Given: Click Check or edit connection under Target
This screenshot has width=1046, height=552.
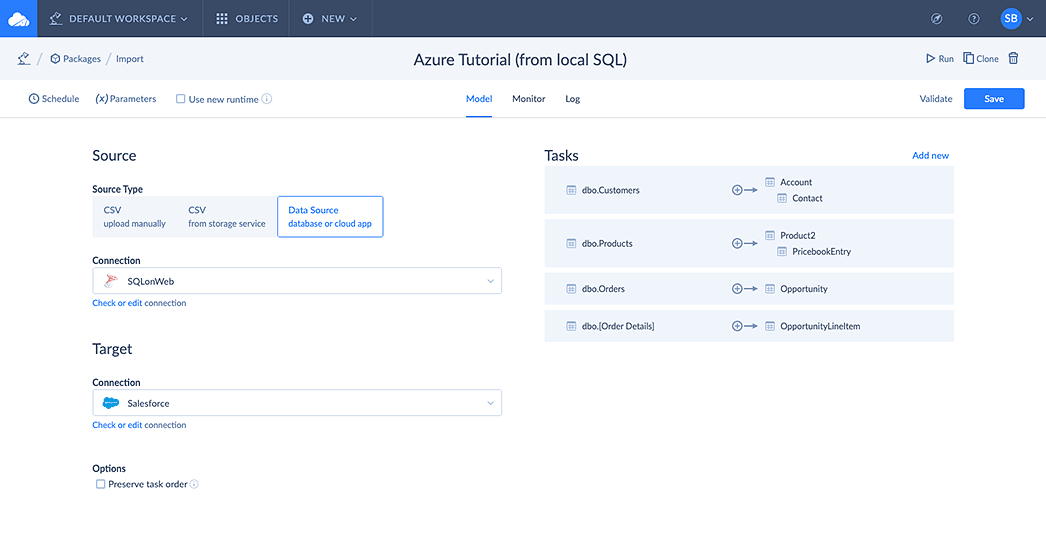Looking at the screenshot, I should tap(139, 425).
